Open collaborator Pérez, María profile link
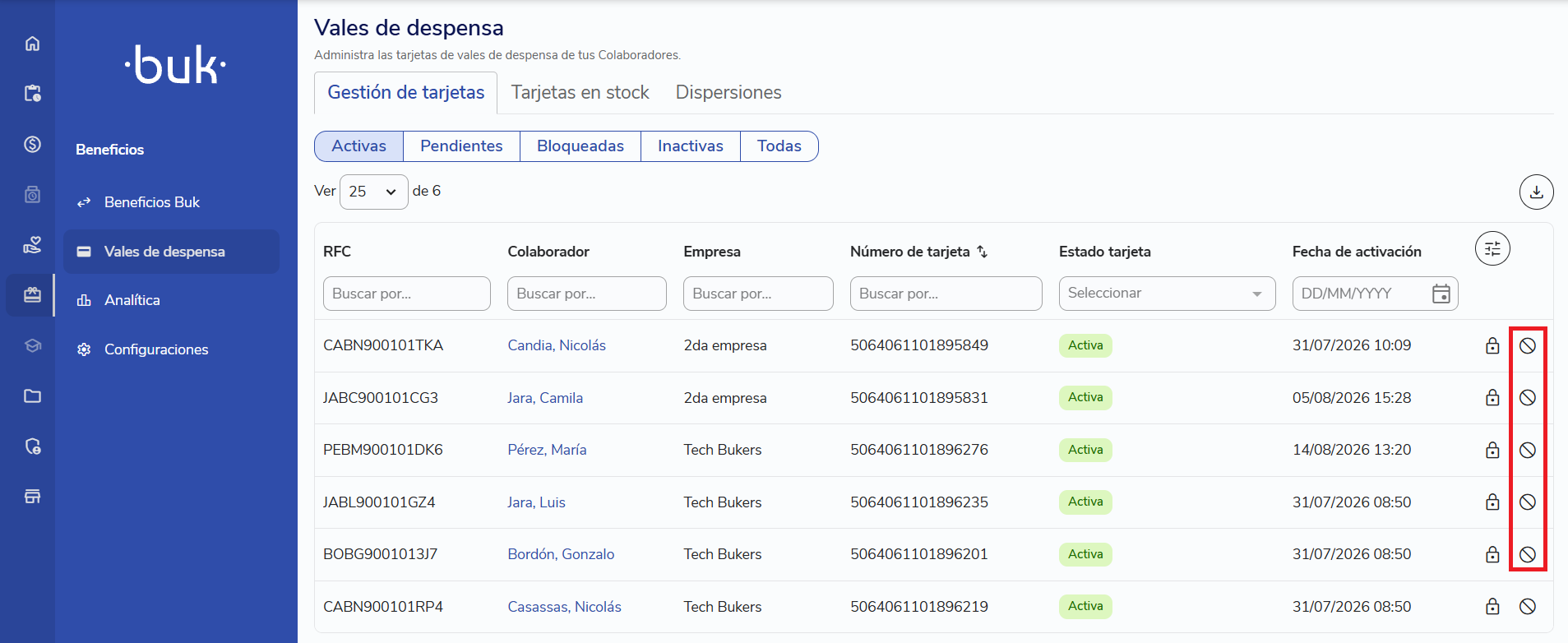Screen dimensions: 1568x643 (x=547, y=450)
